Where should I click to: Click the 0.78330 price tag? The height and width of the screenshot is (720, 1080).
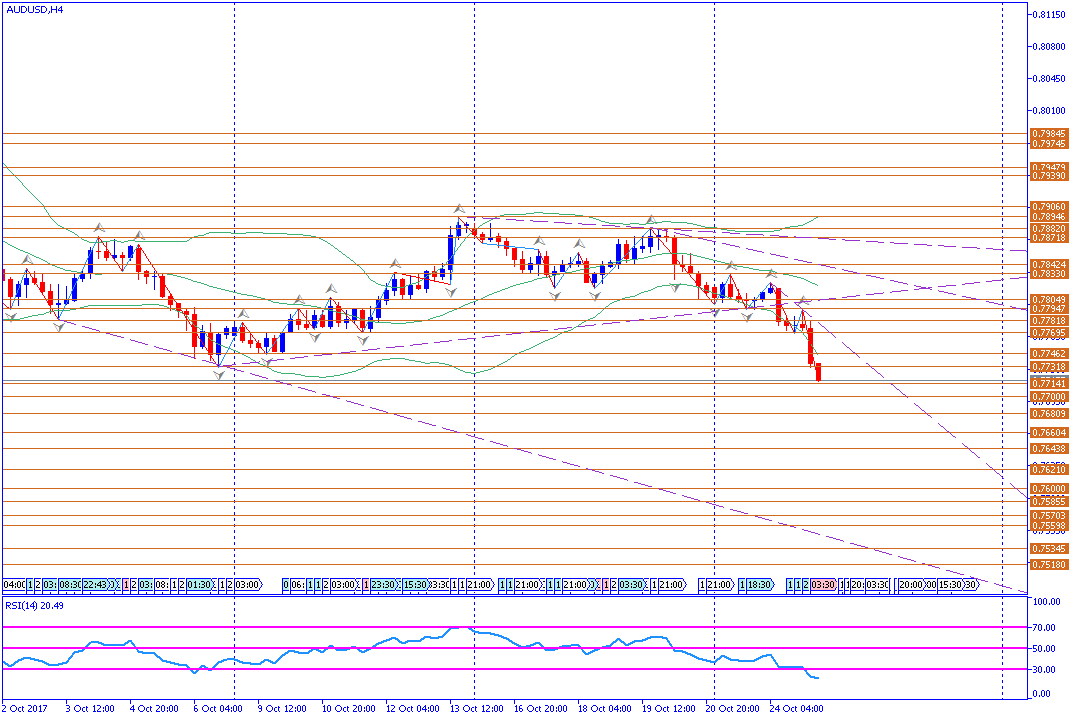pyautogui.click(x=1049, y=274)
